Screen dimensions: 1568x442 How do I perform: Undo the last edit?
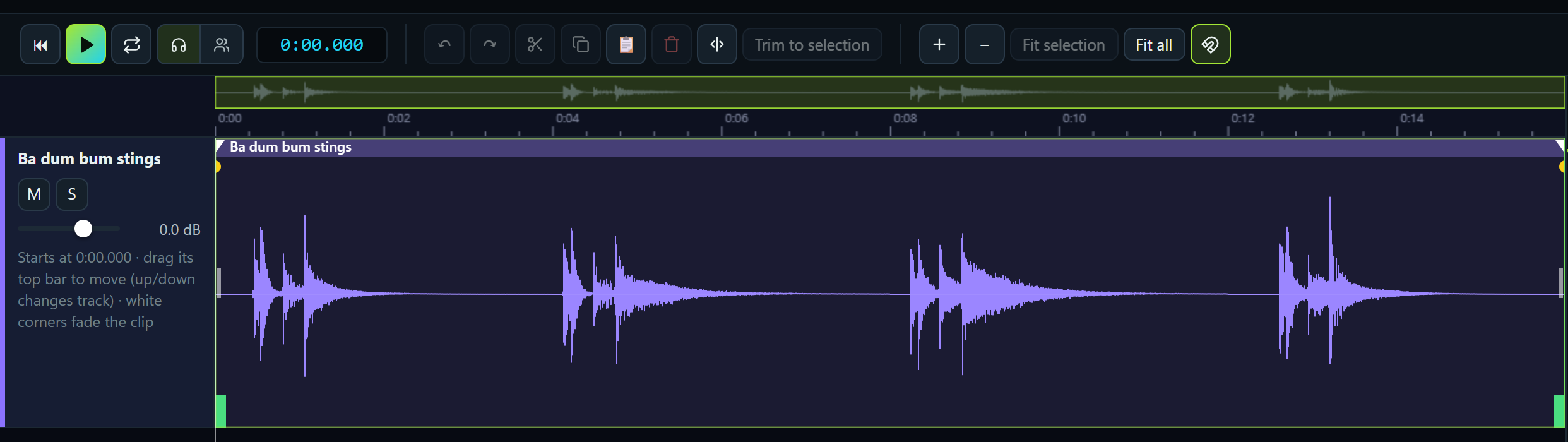click(444, 44)
